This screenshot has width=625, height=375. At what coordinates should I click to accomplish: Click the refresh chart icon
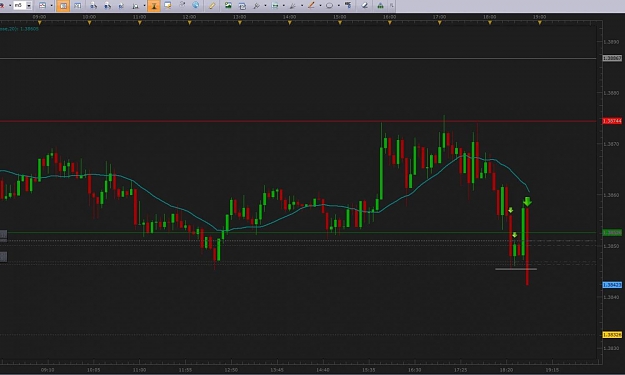pyautogui.click(x=182, y=5)
